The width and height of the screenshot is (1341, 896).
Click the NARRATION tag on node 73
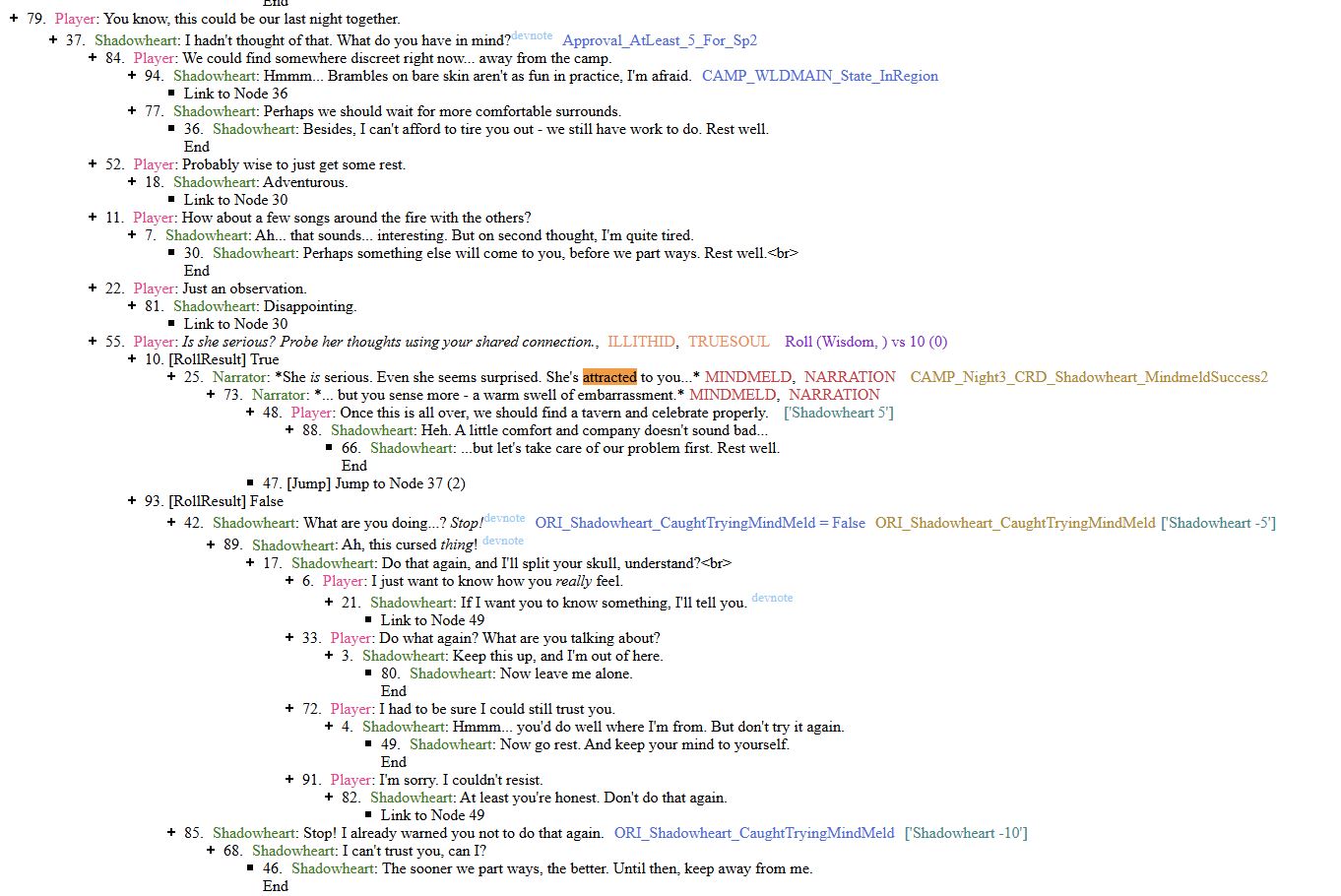[x=834, y=395]
